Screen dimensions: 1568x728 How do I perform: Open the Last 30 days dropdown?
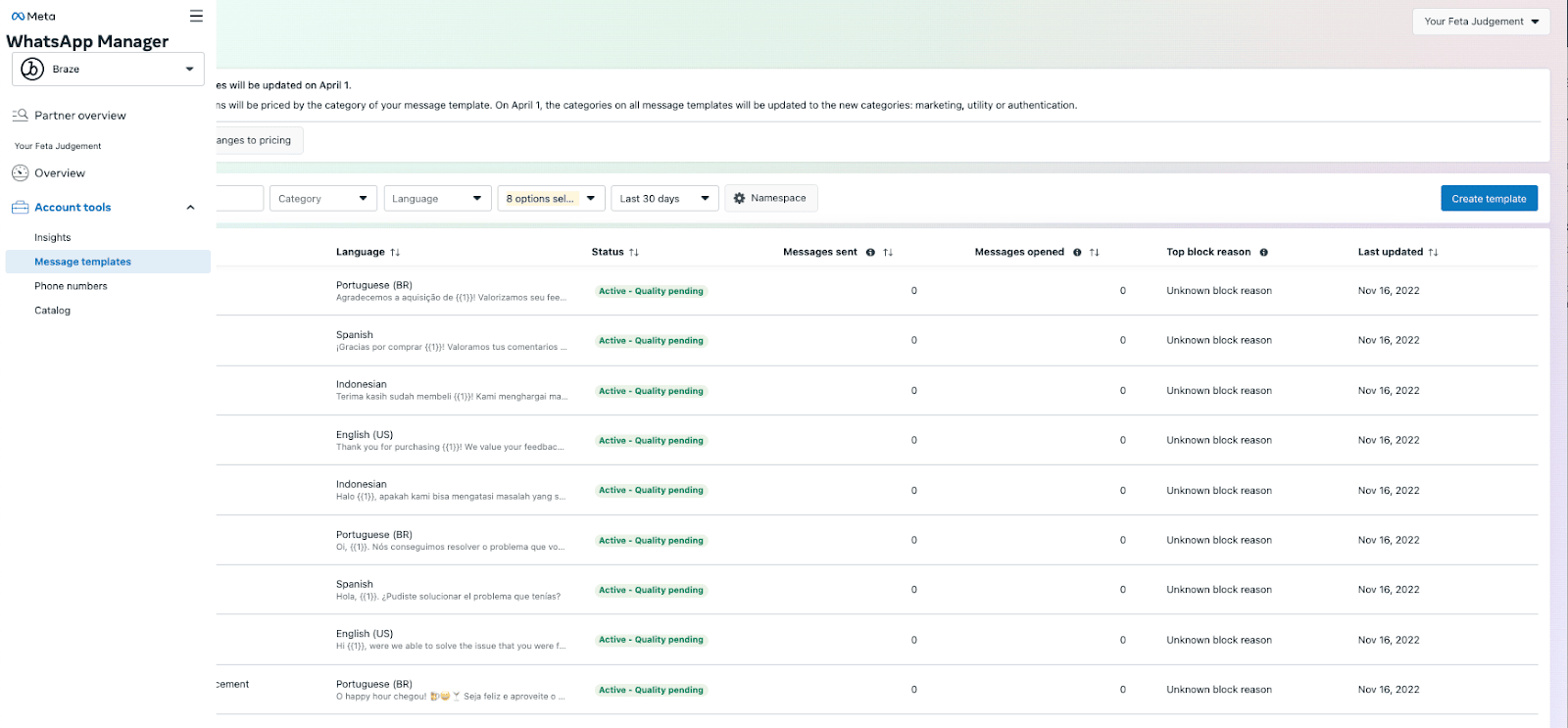pos(664,198)
